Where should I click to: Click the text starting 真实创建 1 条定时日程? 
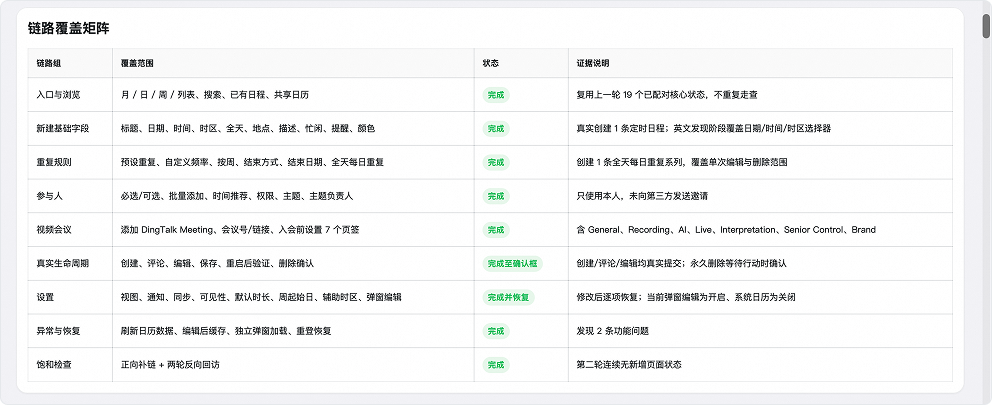(x=704, y=128)
